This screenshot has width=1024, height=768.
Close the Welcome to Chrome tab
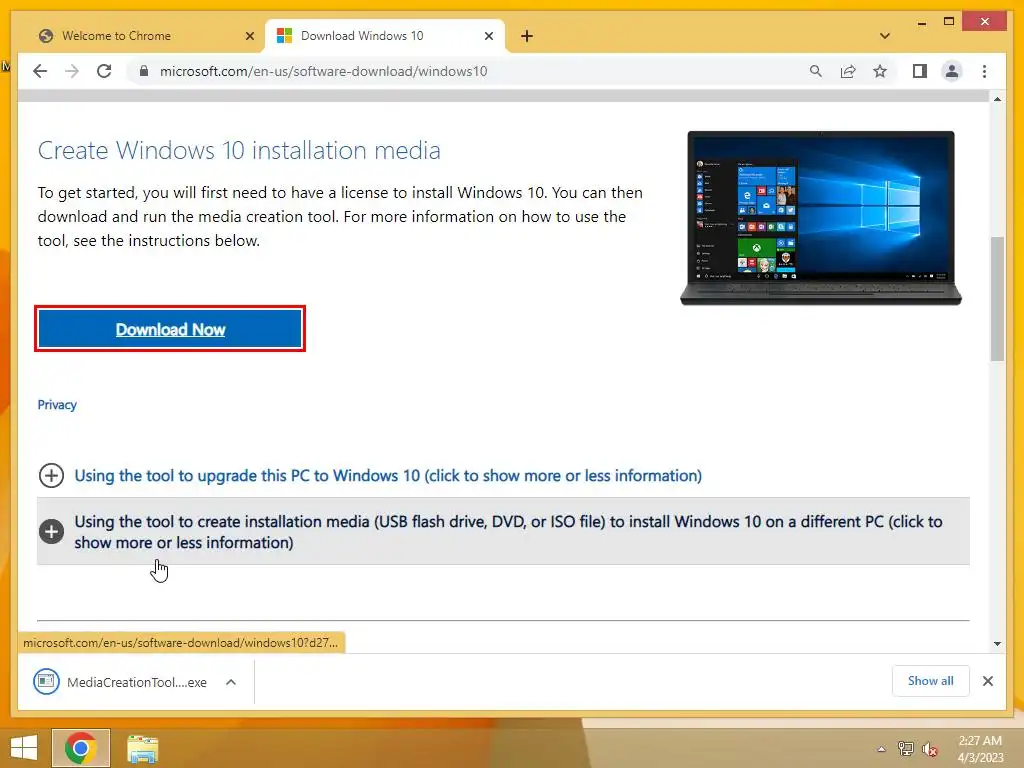tap(249, 36)
